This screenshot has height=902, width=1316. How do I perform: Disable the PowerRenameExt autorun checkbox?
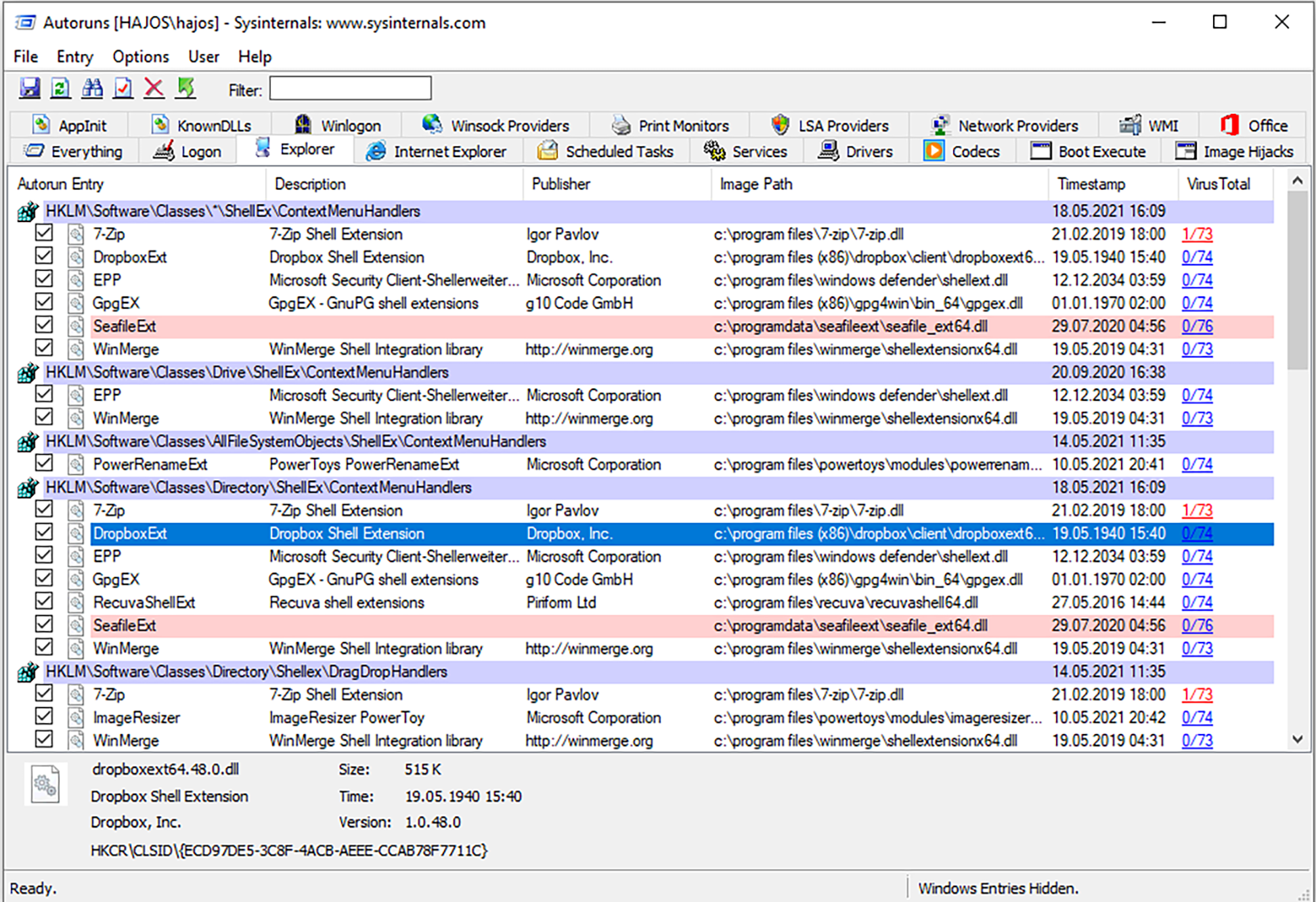tap(44, 463)
